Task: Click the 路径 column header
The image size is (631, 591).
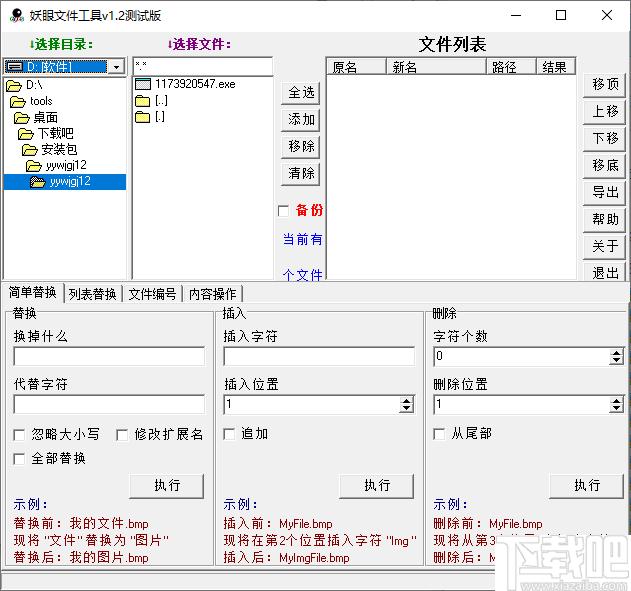Action: tap(511, 66)
